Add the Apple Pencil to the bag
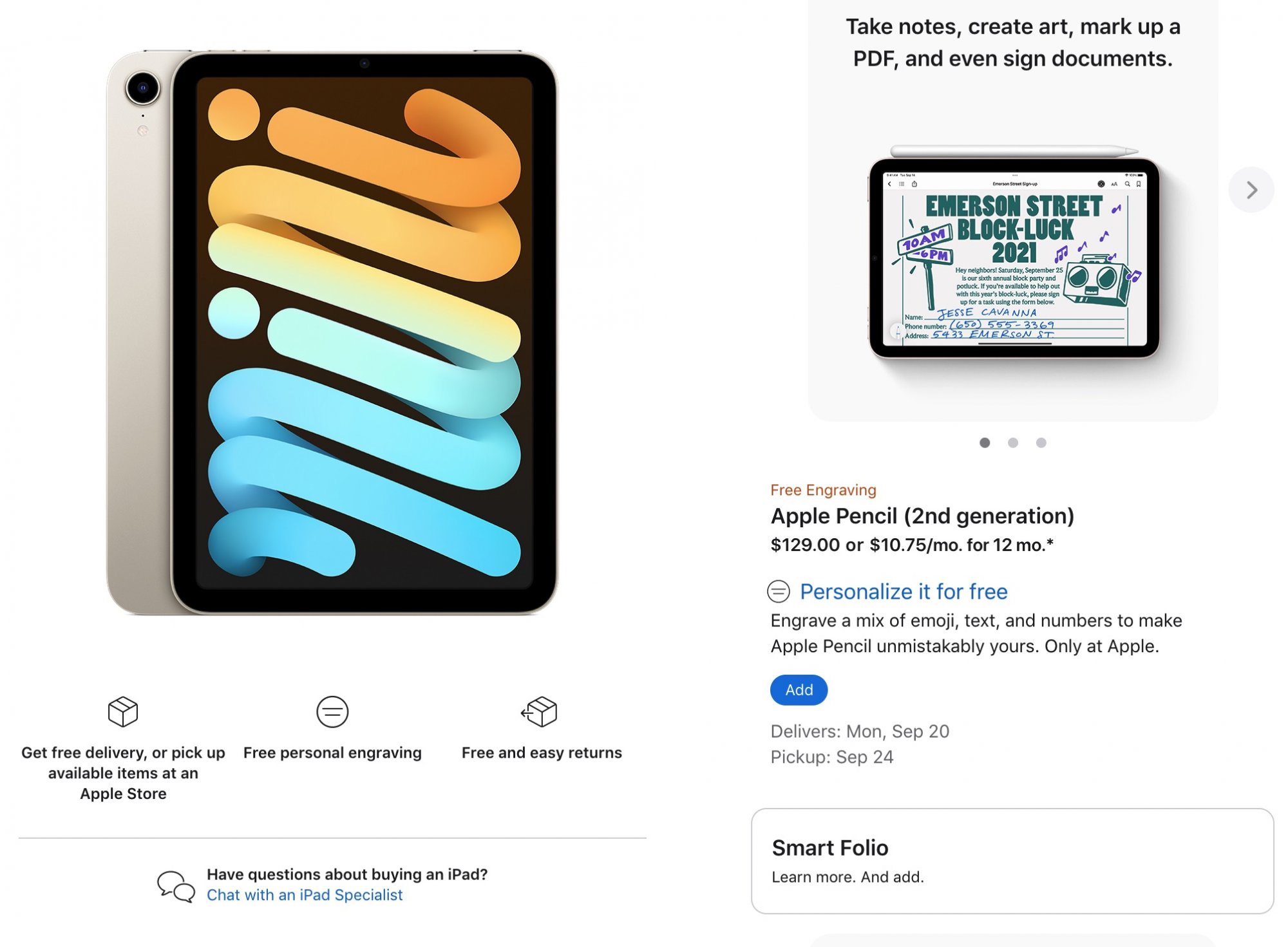This screenshot has height=947, width=1288. pyautogui.click(x=799, y=690)
